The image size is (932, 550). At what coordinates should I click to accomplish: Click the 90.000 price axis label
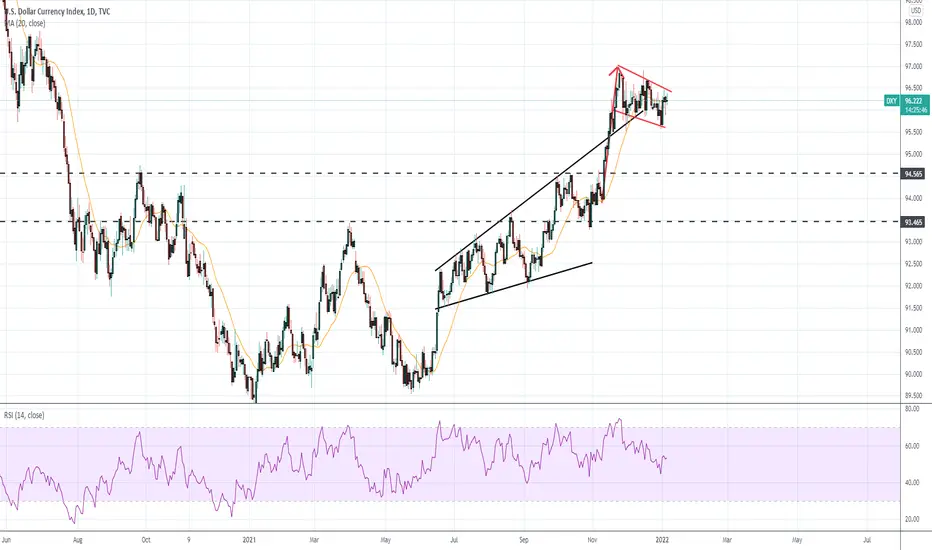(x=913, y=374)
